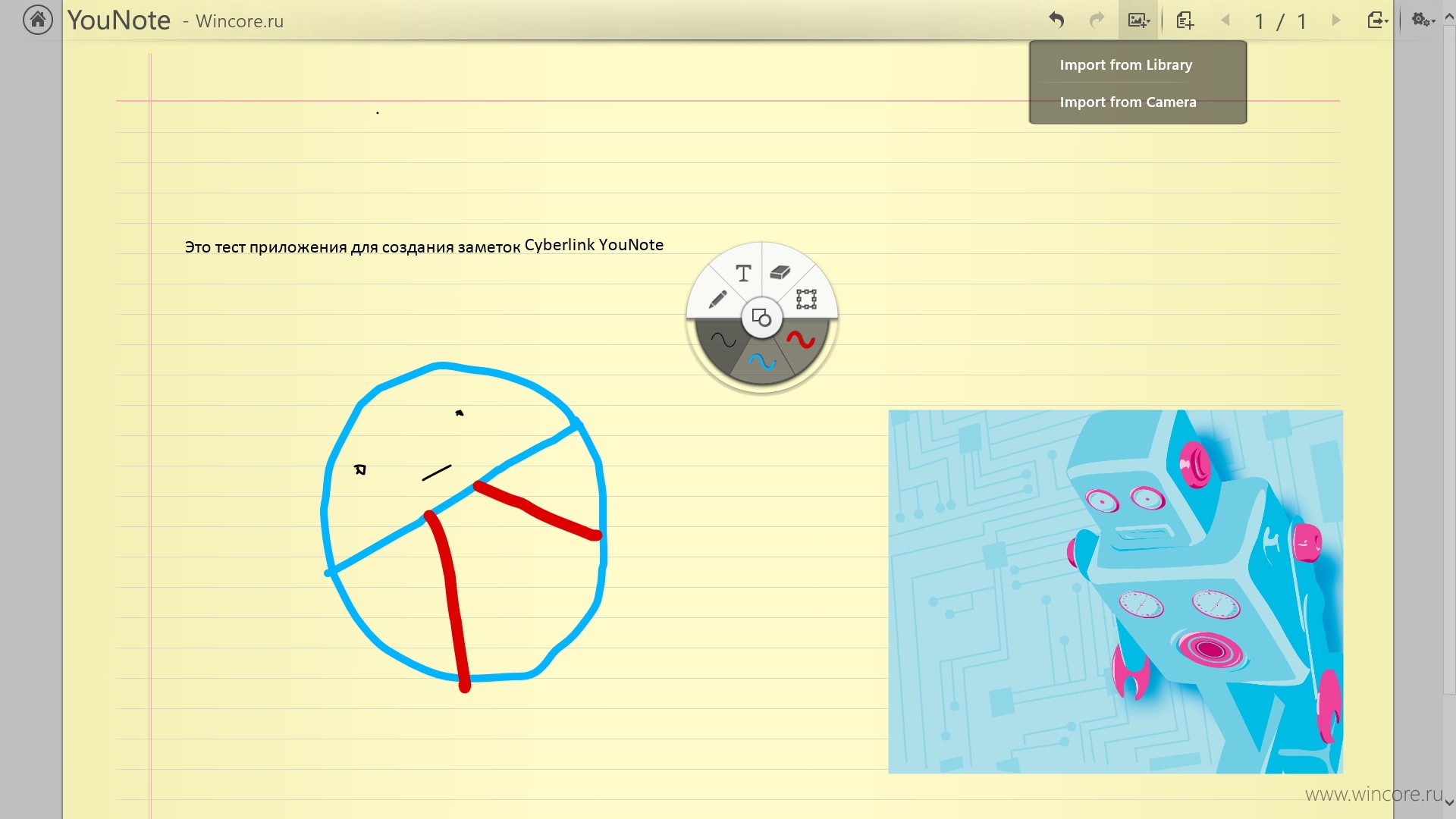The width and height of the screenshot is (1456, 819).
Task: Select the Pencil tool in radial menu
Action: tap(717, 299)
